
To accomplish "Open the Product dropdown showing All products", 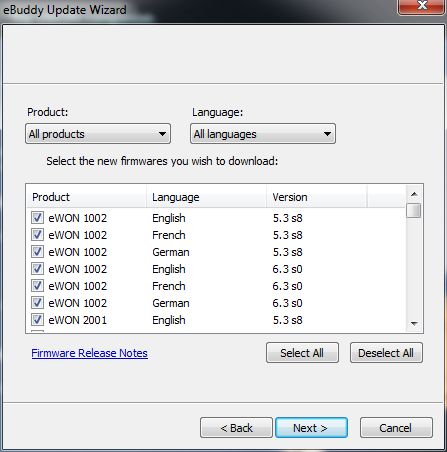I will [x=98, y=134].
